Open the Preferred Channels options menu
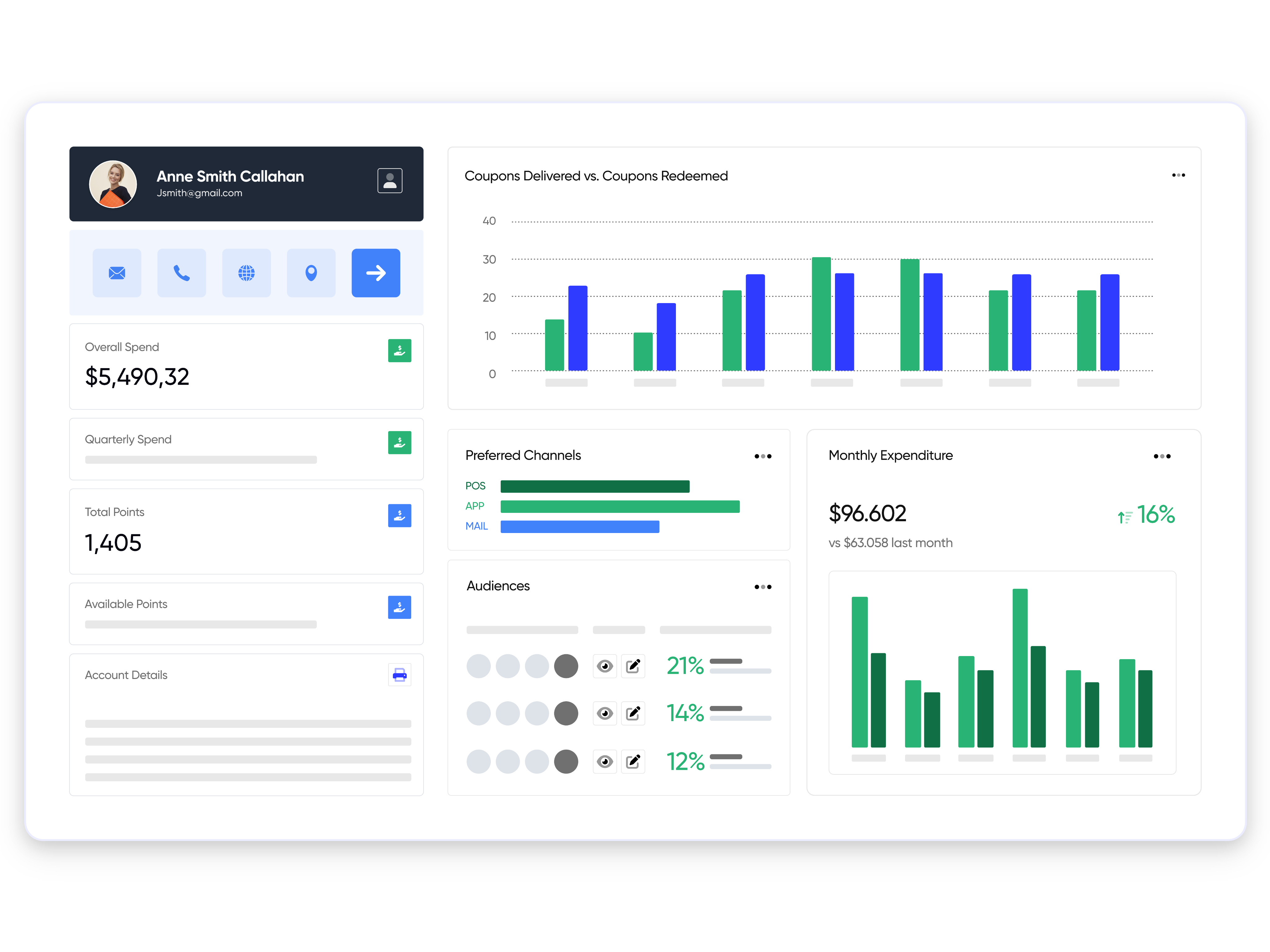 (x=763, y=456)
